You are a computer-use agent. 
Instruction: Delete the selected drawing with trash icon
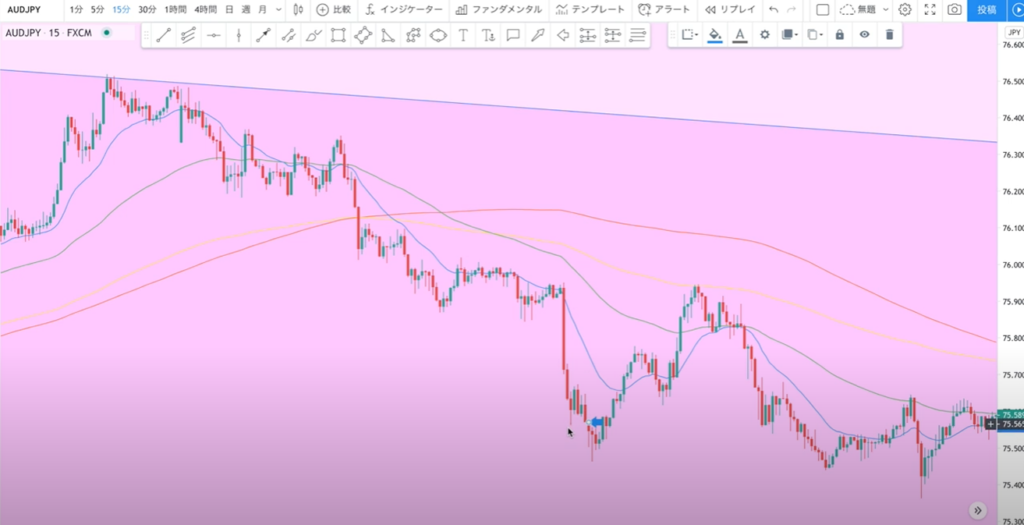click(x=889, y=35)
